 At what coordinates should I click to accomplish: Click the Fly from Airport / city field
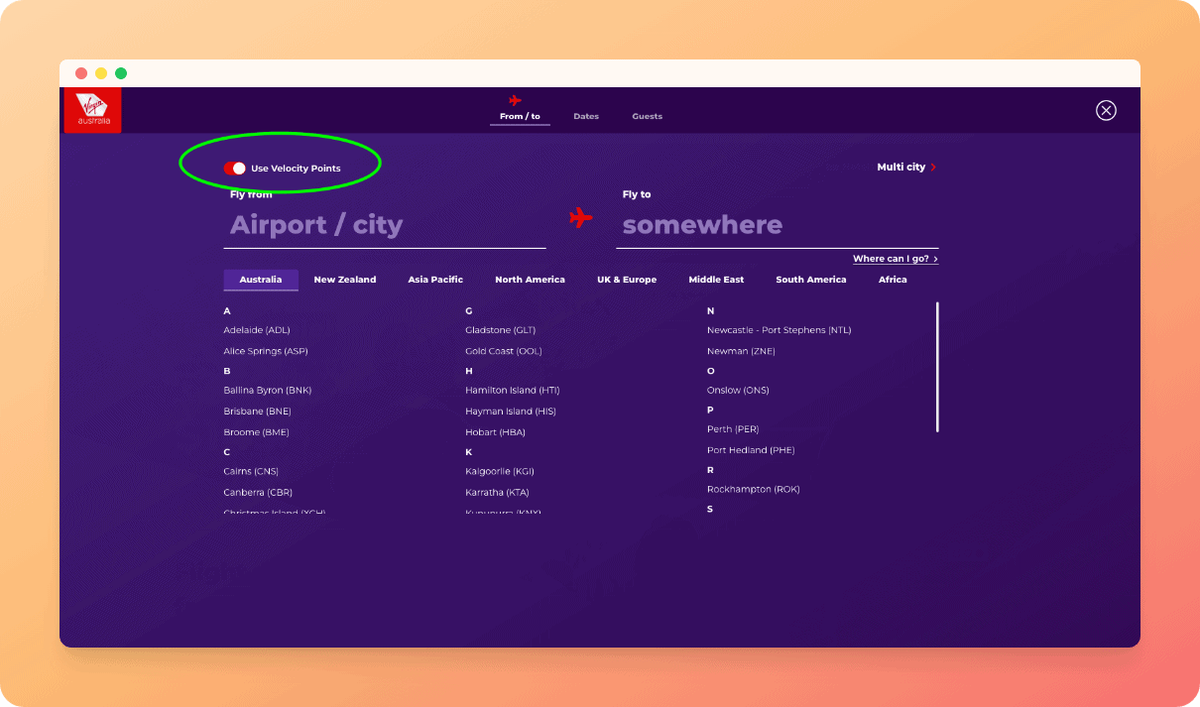(316, 225)
